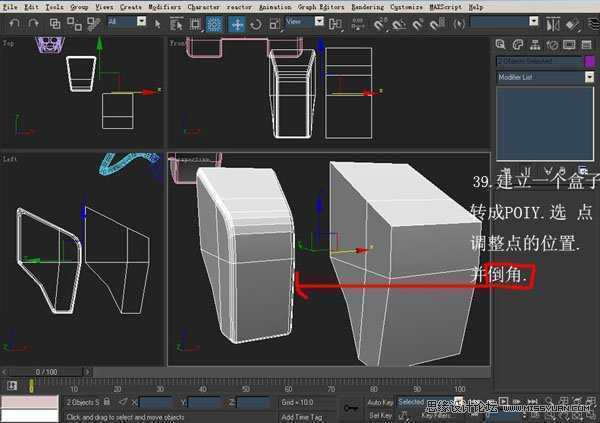This screenshot has width=600, height=423.
Task: Switch to the Motion command panel tab
Action: (552, 44)
